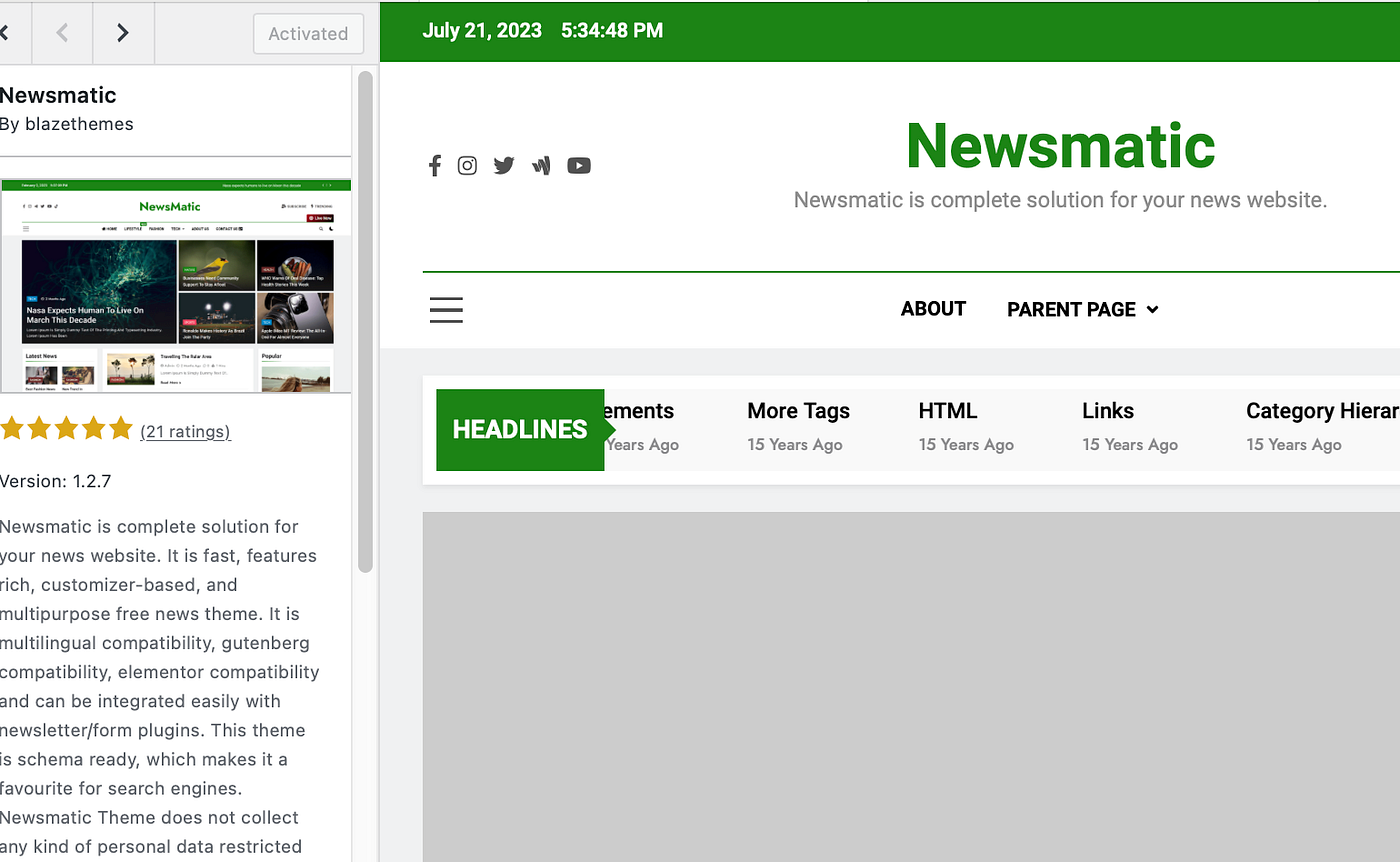The height and width of the screenshot is (862, 1400).
Task: Click the 'Version: 1.2.7' text
Action: (55, 481)
